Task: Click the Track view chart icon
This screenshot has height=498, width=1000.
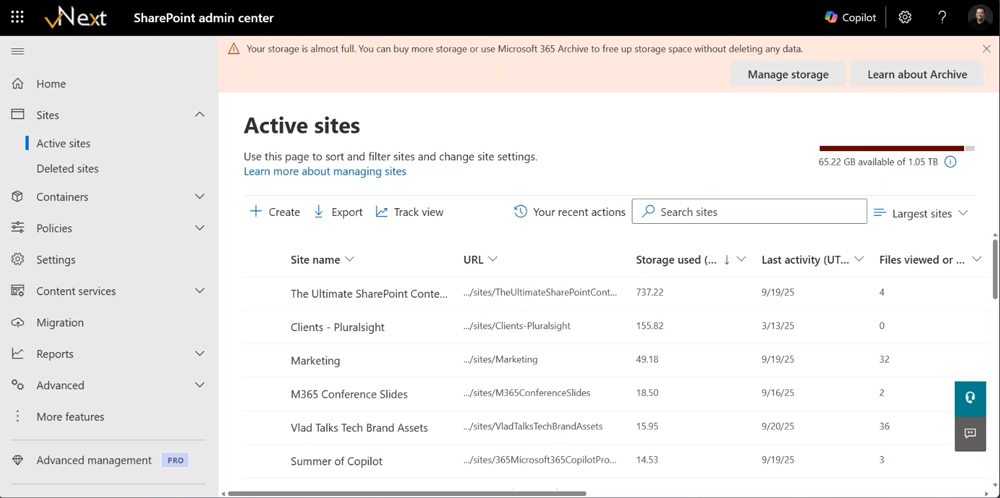Action: 381,212
